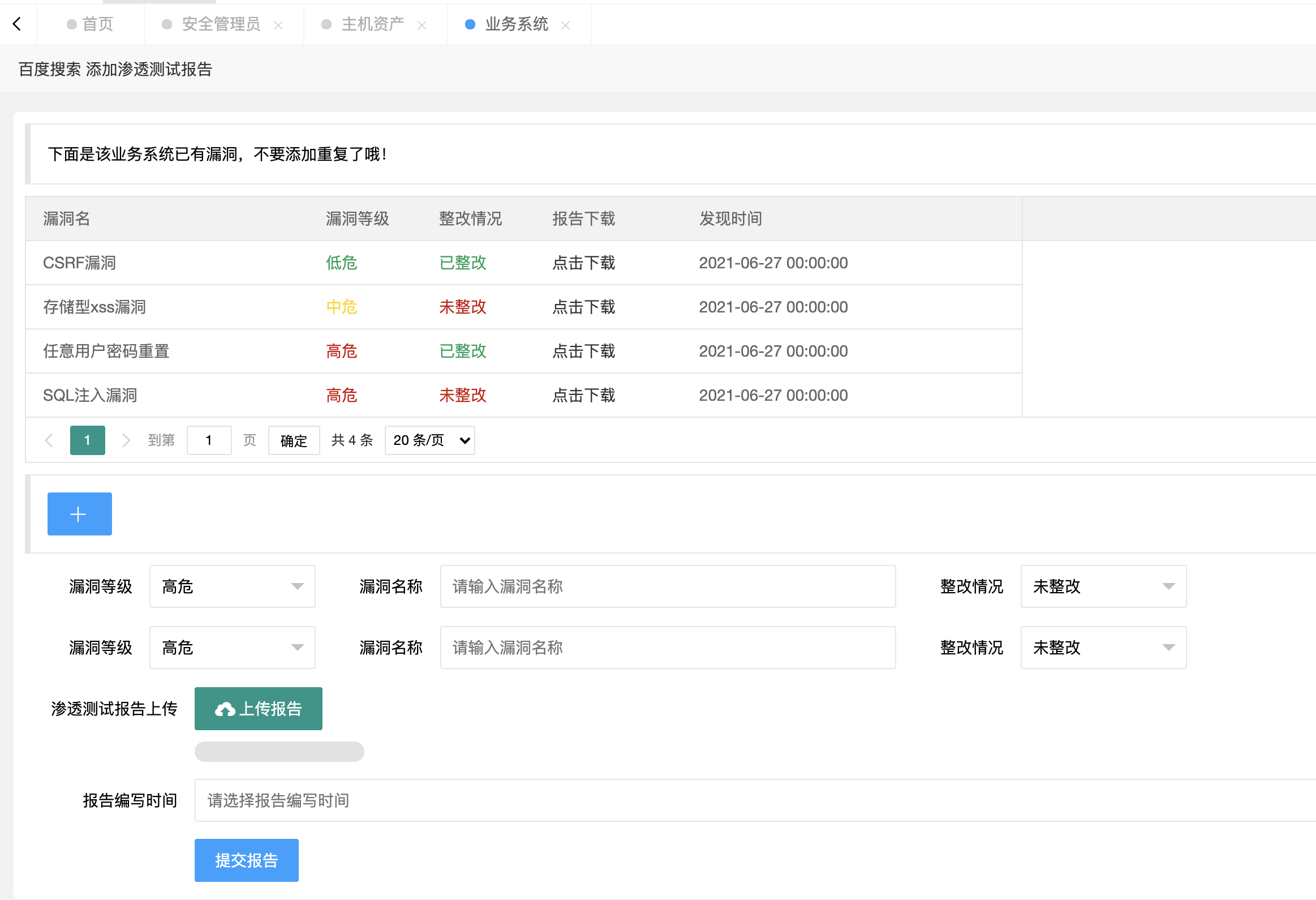The image size is (1316, 900).
Task: Click the 报告下载 column header
Action: pos(584,218)
